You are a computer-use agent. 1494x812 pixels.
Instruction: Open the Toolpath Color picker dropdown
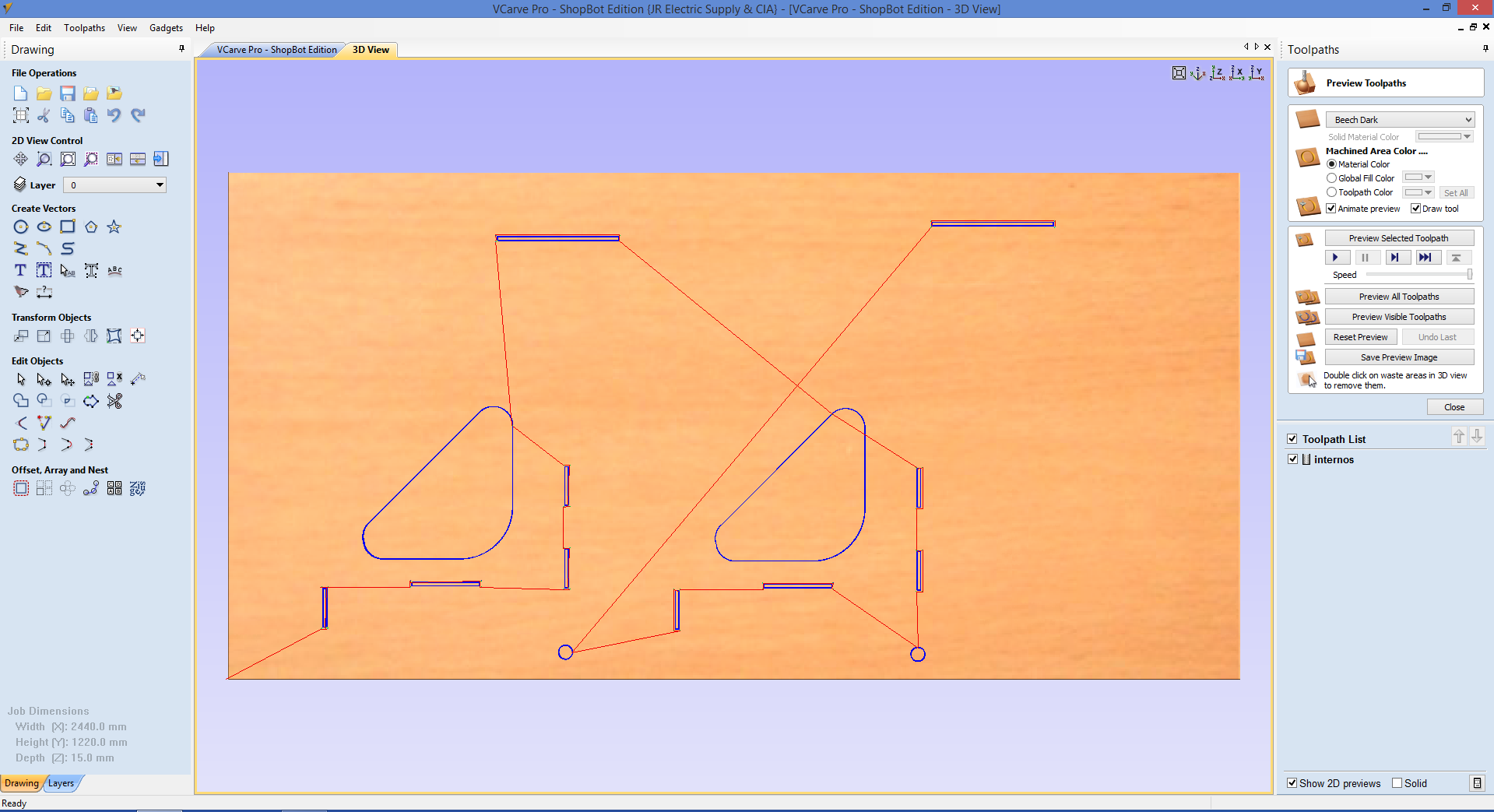click(x=1418, y=192)
